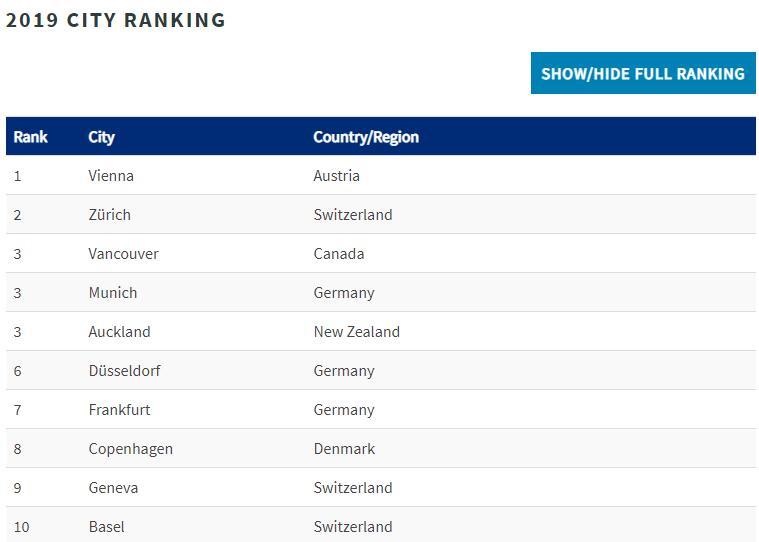Click the 2019 City Ranking heading
The height and width of the screenshot is (542, 759).
(116, 20)
